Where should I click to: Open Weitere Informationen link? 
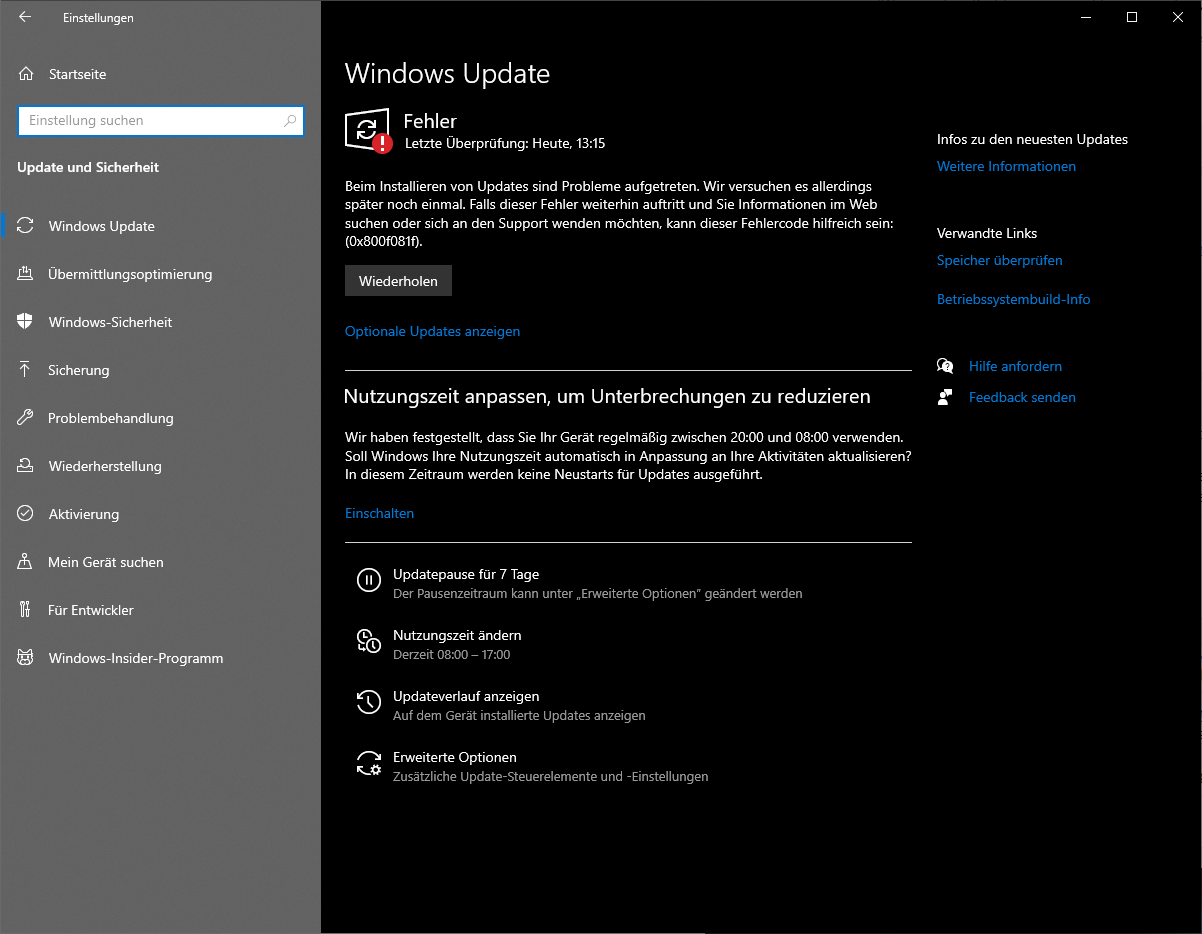[x=1006, y=166]
